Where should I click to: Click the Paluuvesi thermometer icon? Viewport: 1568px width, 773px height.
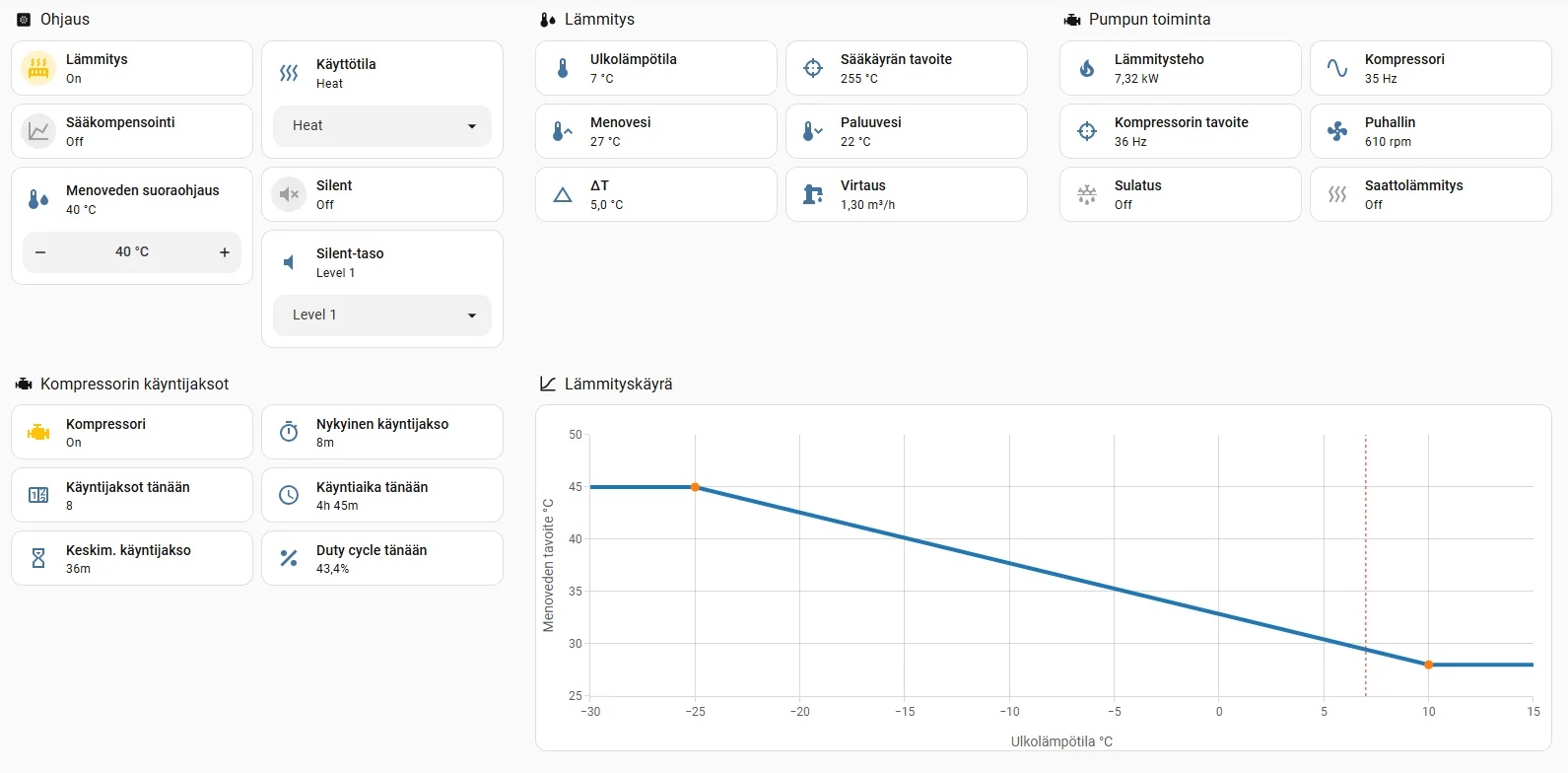point(813,131)
